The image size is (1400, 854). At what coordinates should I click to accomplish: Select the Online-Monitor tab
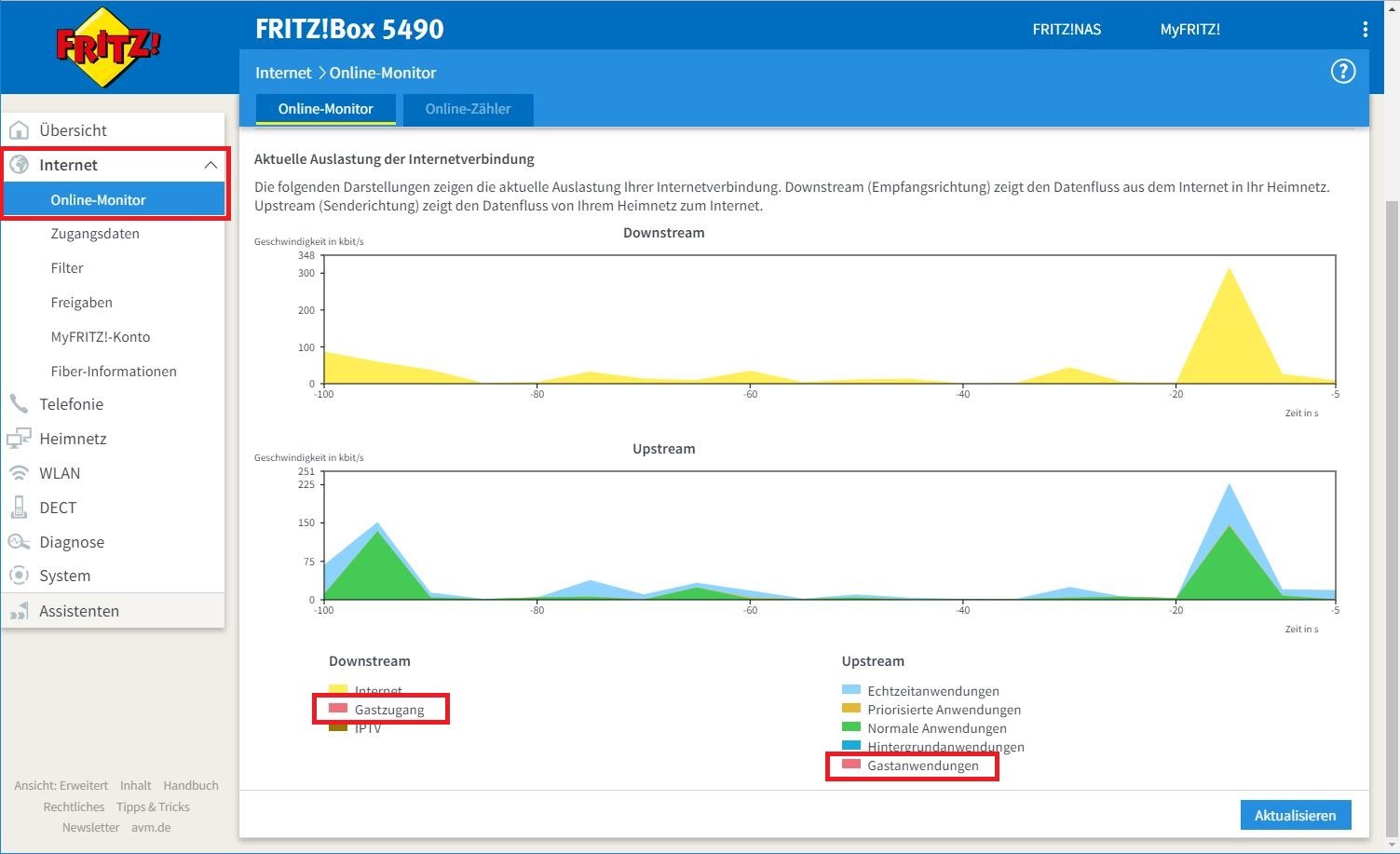coord(325,109)
